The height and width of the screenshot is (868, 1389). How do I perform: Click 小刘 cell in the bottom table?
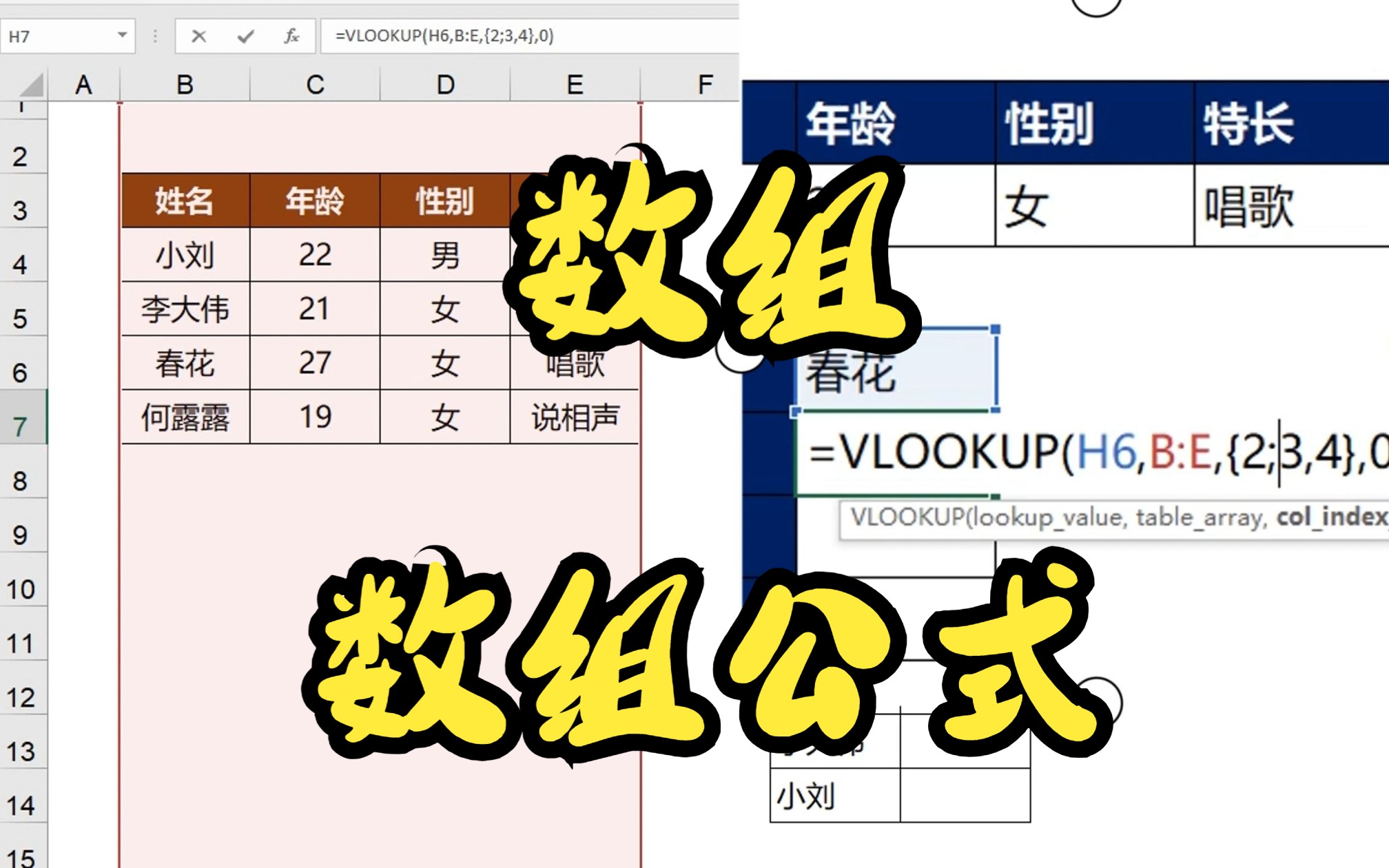pos(835,796)
